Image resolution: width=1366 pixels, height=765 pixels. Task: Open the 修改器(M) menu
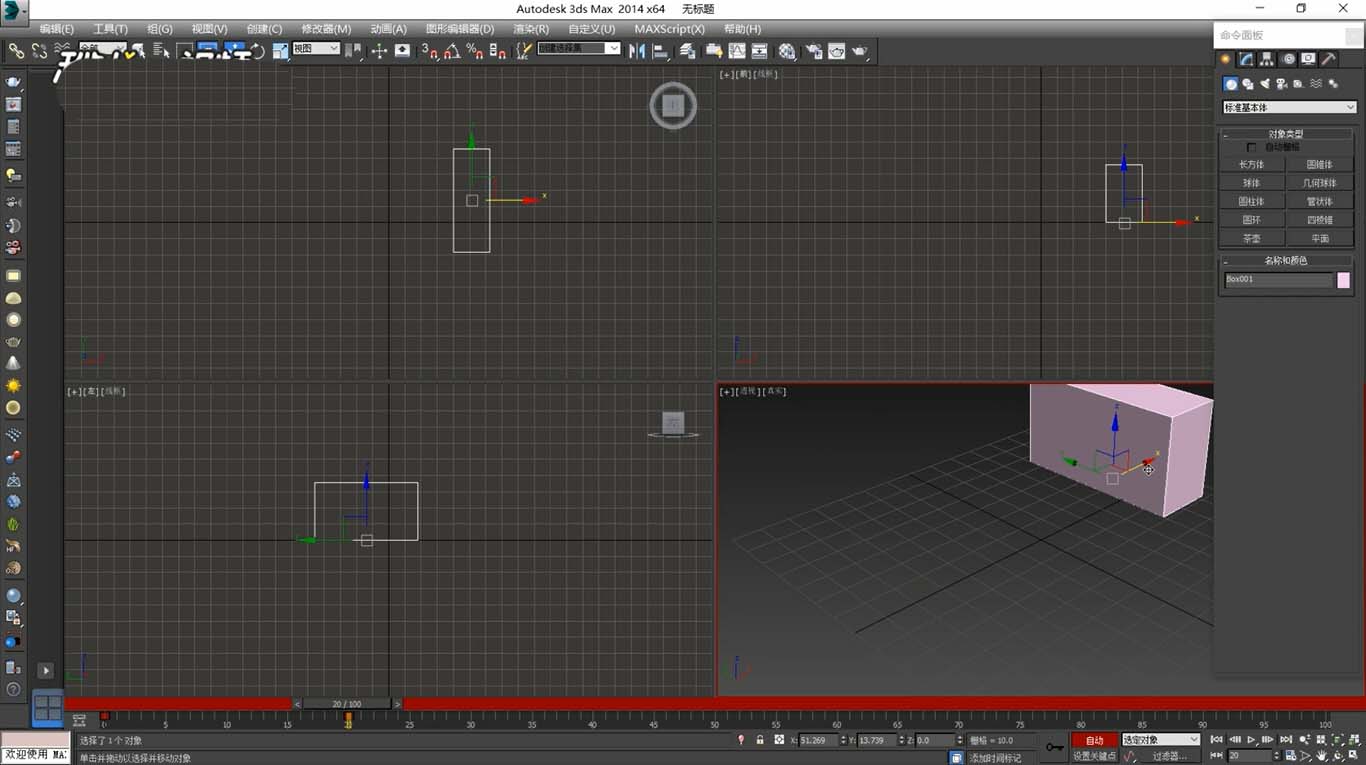(x=326, y=29)
